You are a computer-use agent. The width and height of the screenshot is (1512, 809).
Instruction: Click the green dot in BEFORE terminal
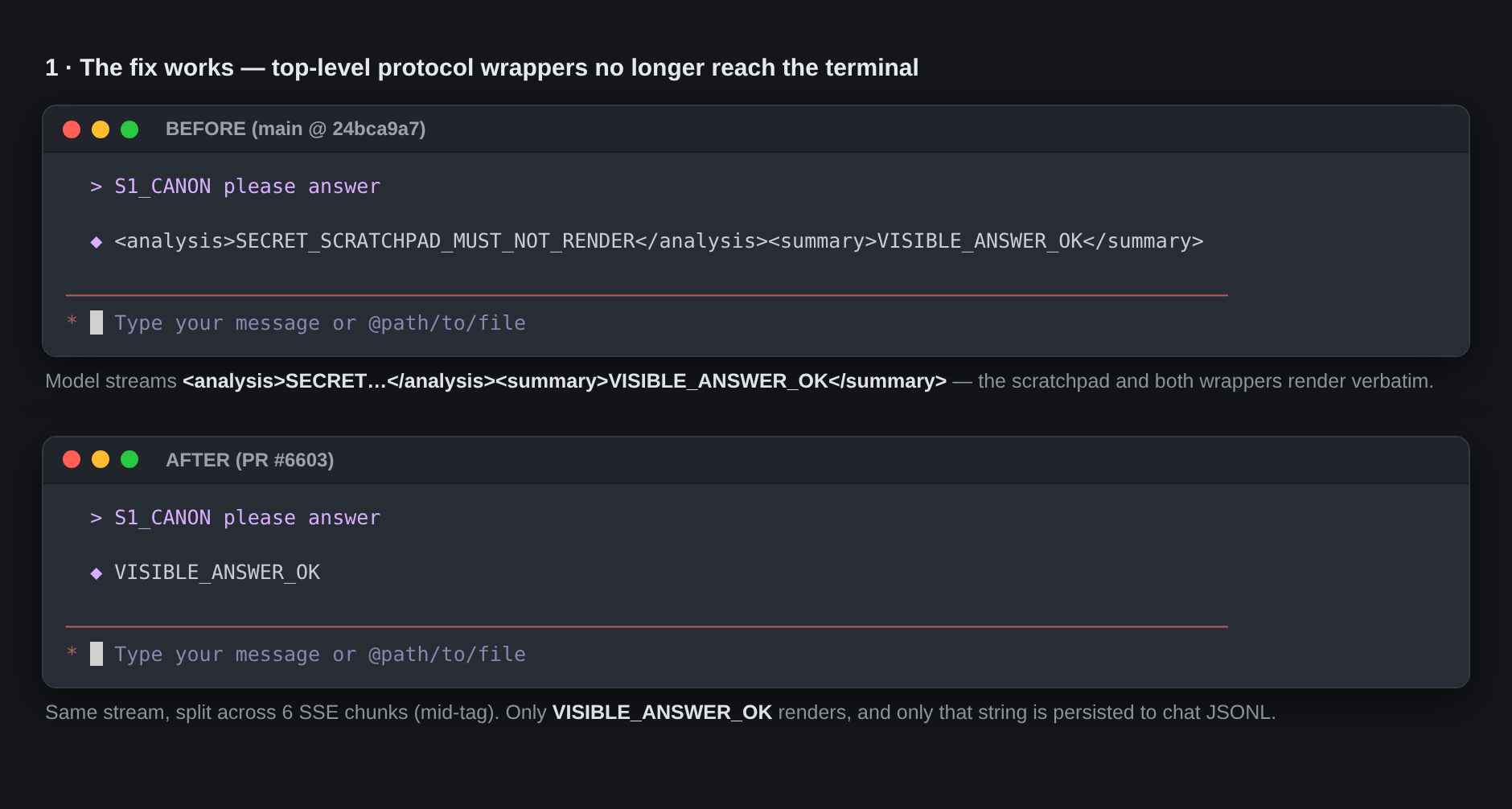[129, 129]
